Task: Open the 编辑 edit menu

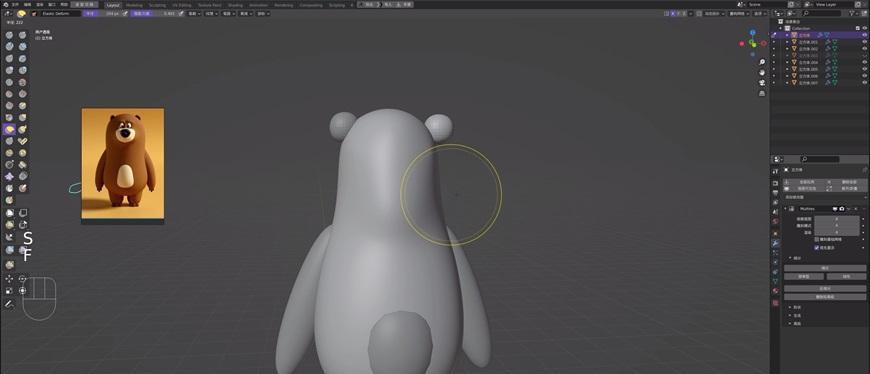Action: click(x=27, y=4)
